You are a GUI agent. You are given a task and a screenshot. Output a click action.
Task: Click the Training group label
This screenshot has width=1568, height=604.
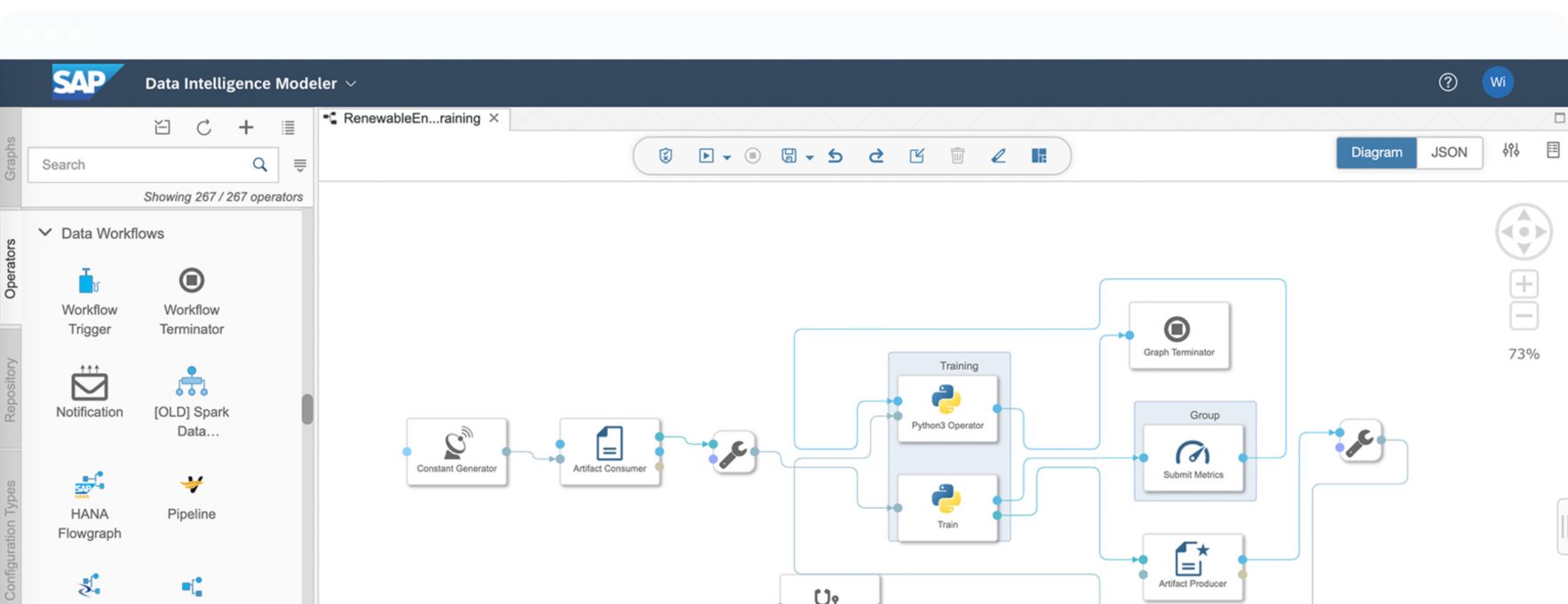click(x=959, y=365)
